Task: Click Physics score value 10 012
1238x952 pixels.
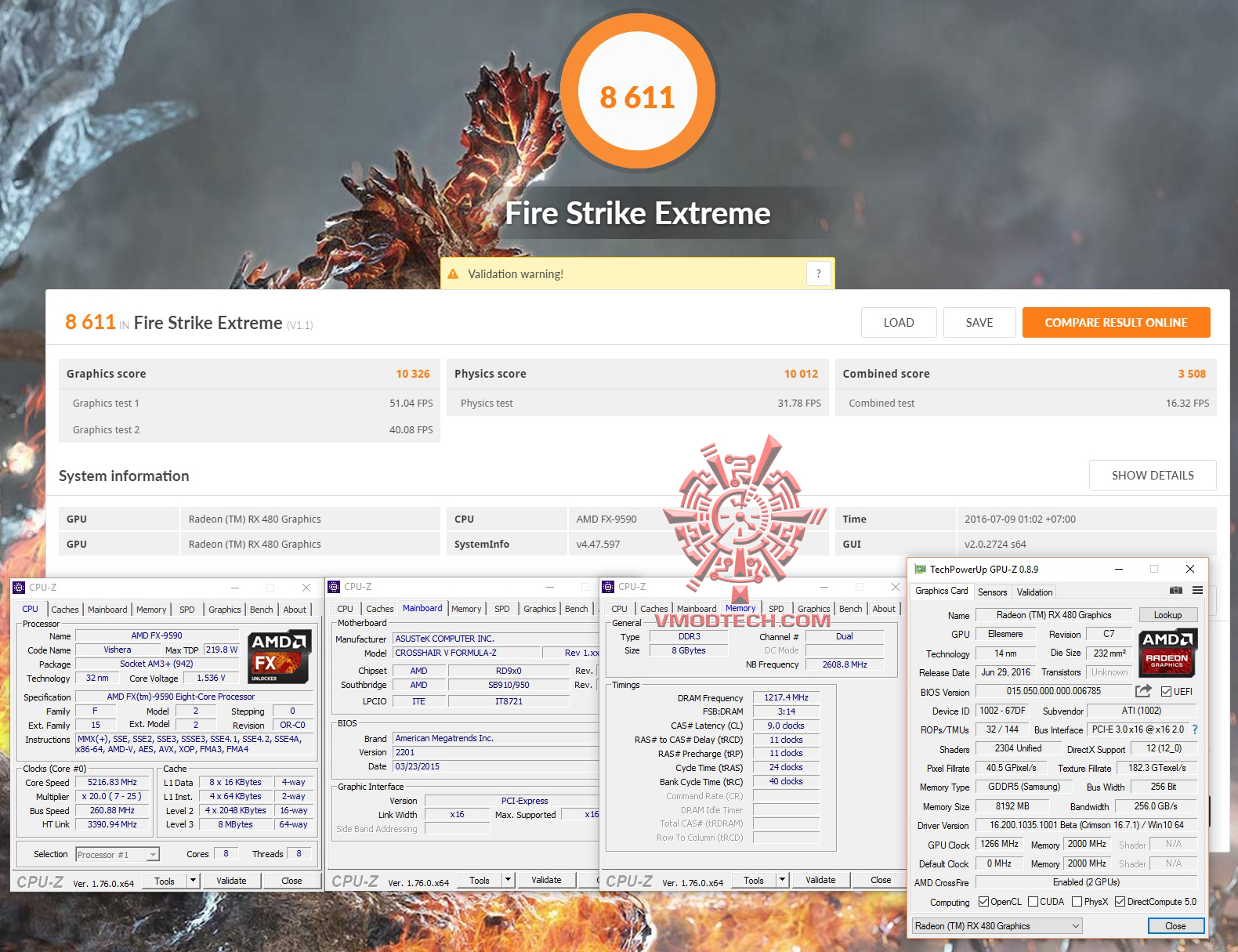Action: (x=801, y=374)
